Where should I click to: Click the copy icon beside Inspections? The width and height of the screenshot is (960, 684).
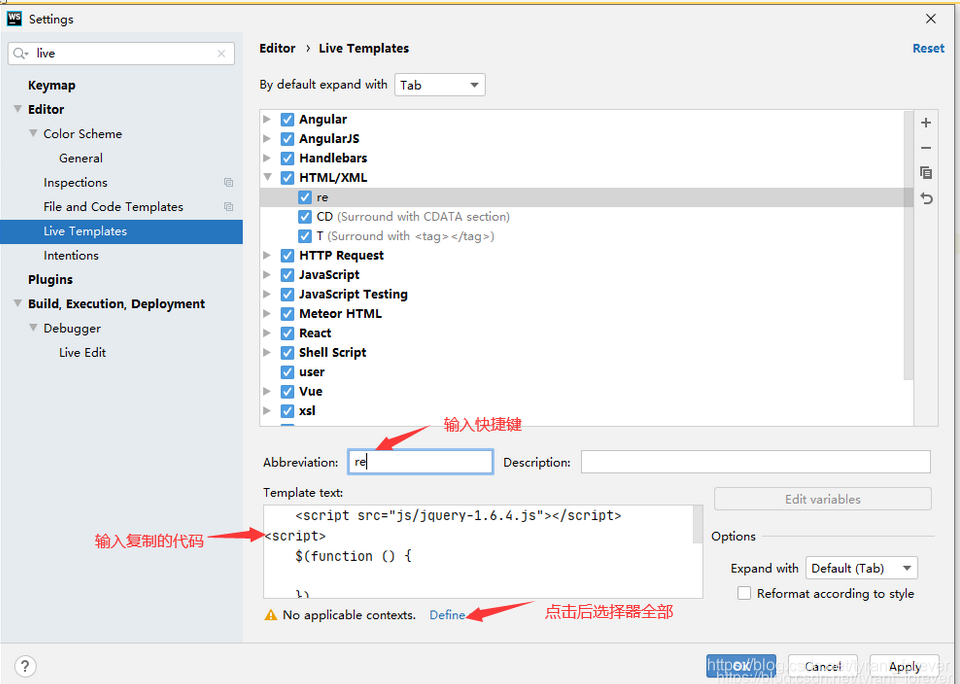point(228,182)
